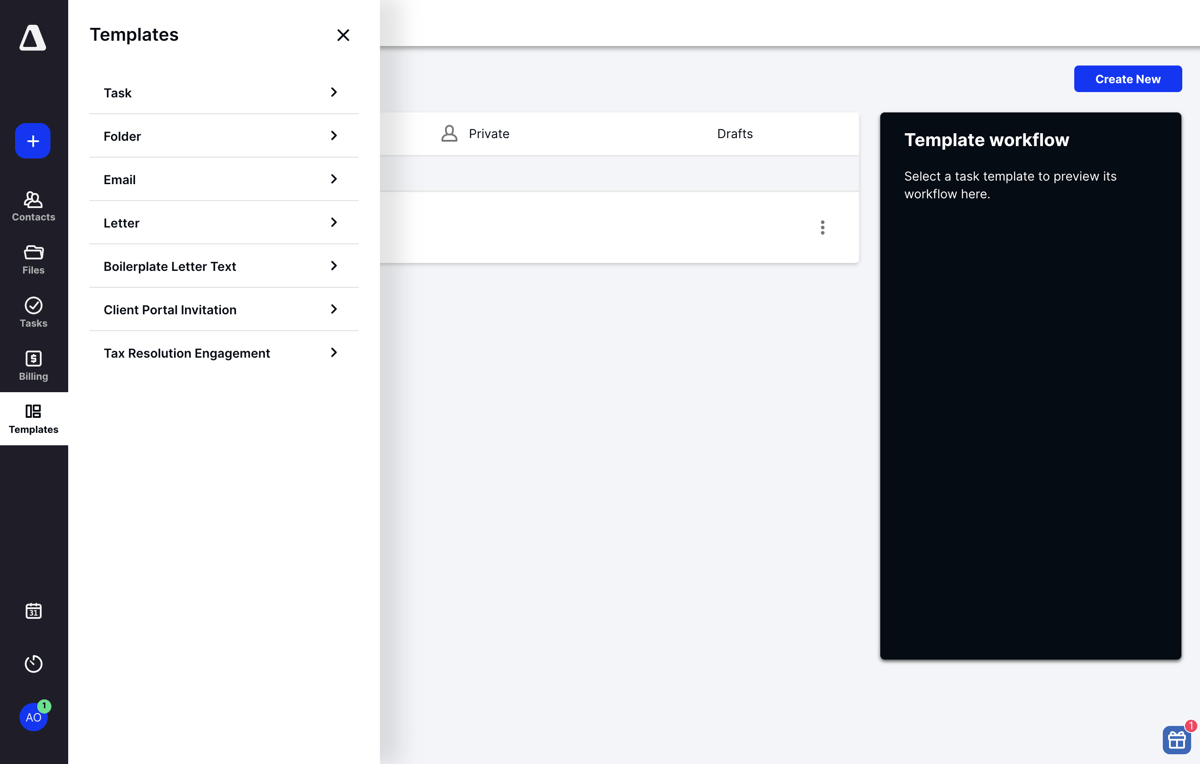Open the Billing section
Viewport: 1200px width, 764px height.
tap(33, 365)
